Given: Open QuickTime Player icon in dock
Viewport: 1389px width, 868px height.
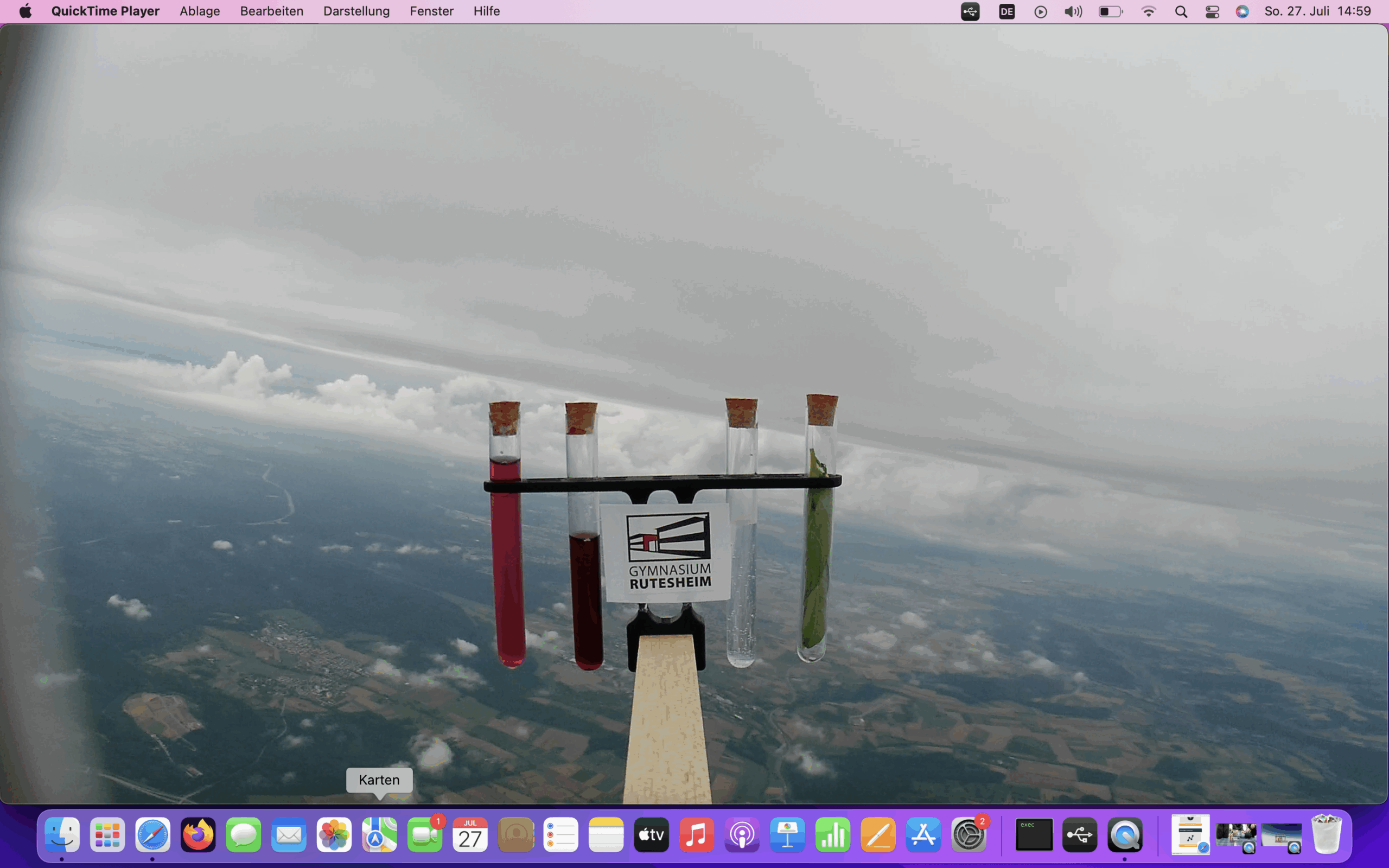Looking at the screenshot, I should tap(1124, 834).
